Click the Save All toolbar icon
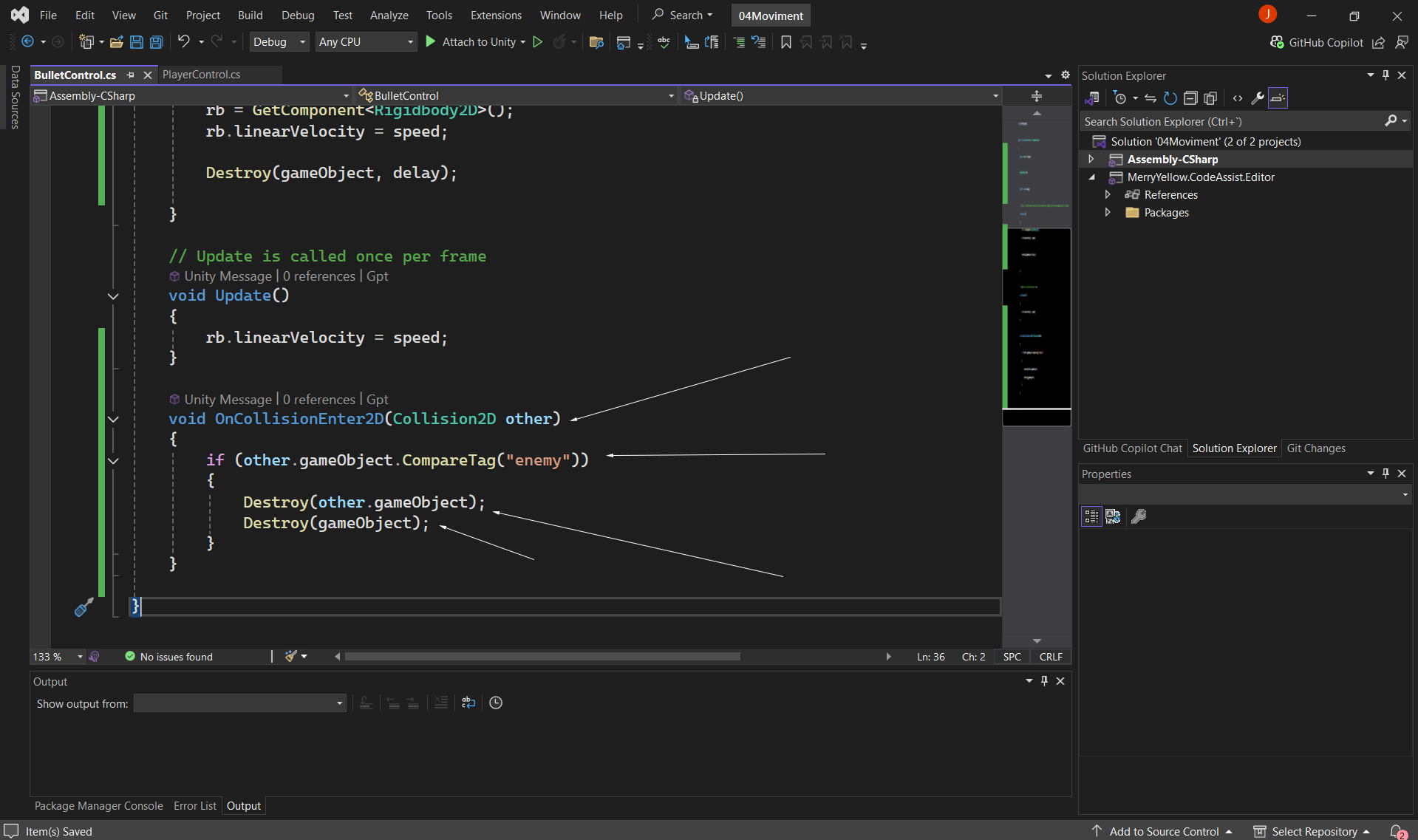1418x840 pixels. coord(157,42)
